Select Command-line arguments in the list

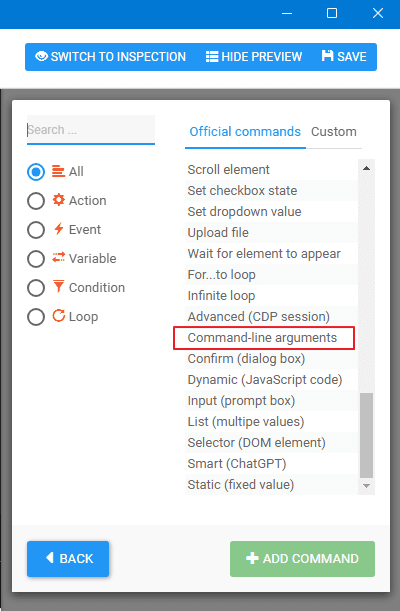coord(264,338)
